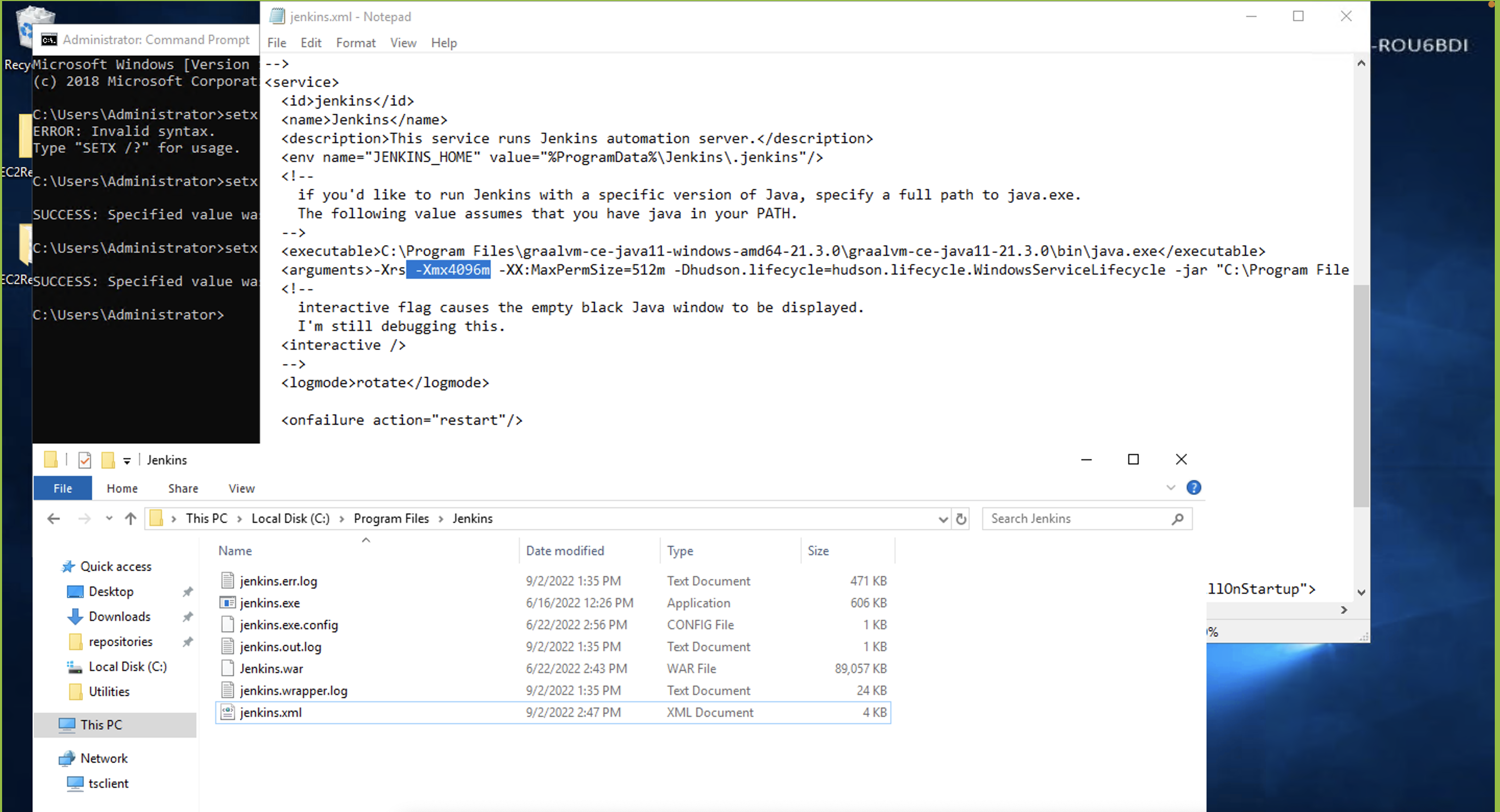Unpin repositories using its pin icon

click(187, 642)
